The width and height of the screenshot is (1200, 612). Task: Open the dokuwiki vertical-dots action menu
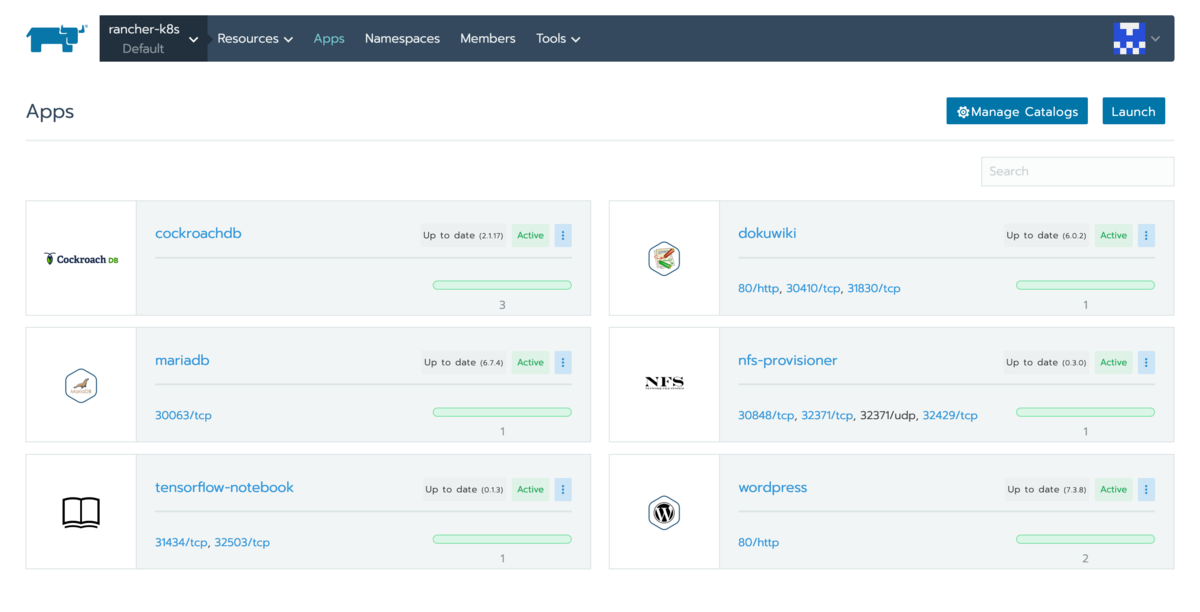tap(1146, 236)
